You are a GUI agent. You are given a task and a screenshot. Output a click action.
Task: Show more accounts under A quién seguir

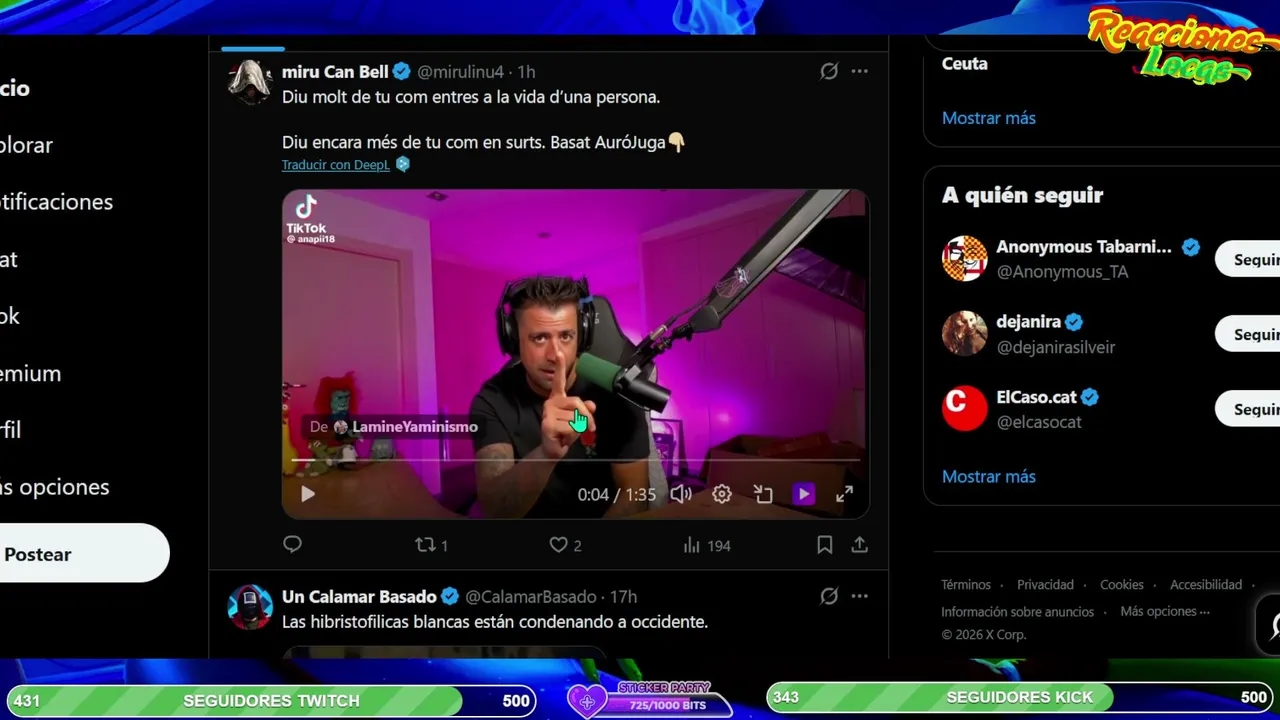(x=989, y=477)
